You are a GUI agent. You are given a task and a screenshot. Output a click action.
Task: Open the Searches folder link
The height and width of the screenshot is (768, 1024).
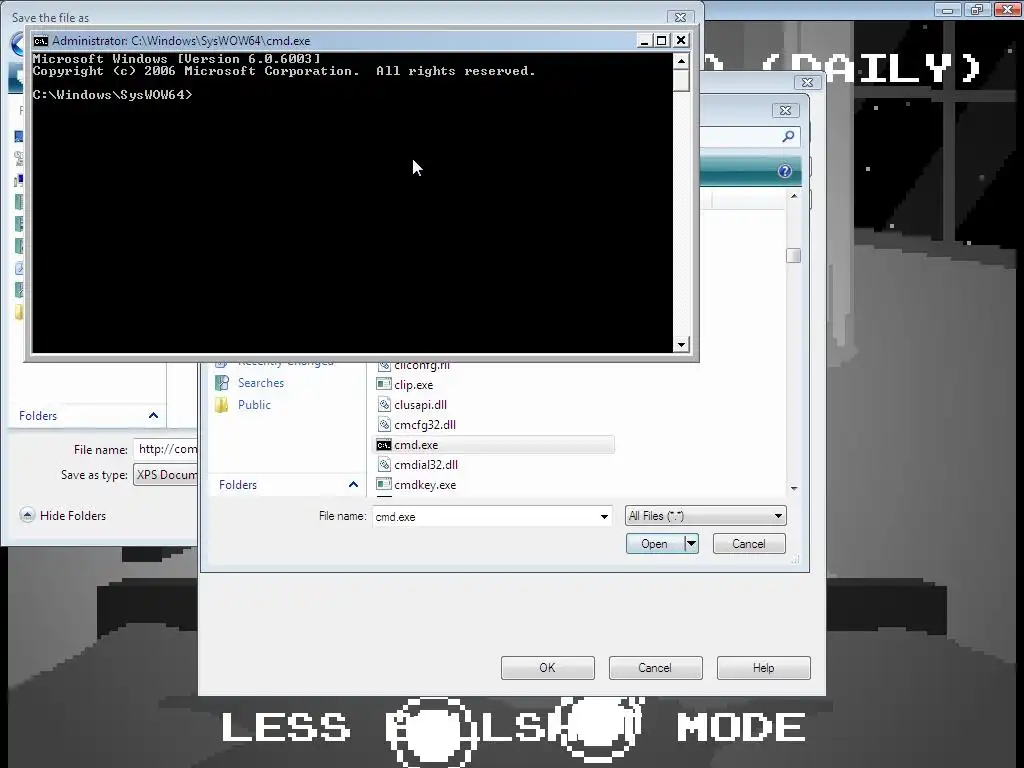click(x=261, y=383)
